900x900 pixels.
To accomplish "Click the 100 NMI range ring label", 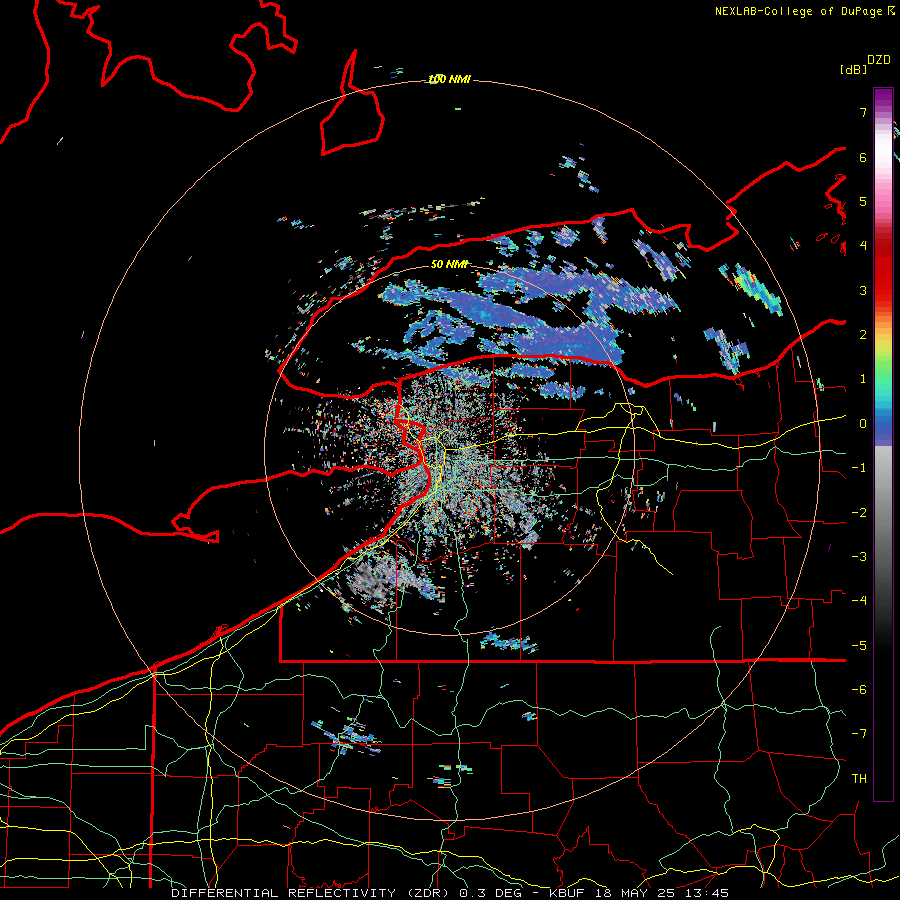I will 449,79.
